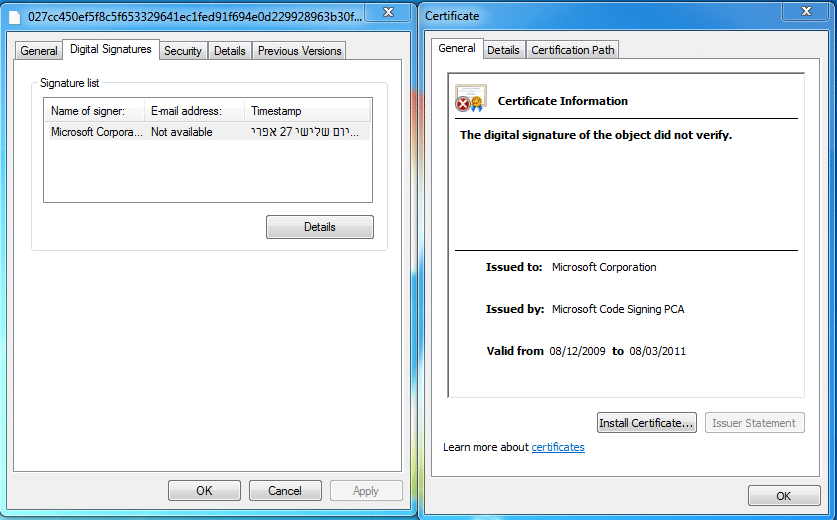The image size is (837, 520).
Task: Close the Certificate window
Action: (x=807, y=11)
